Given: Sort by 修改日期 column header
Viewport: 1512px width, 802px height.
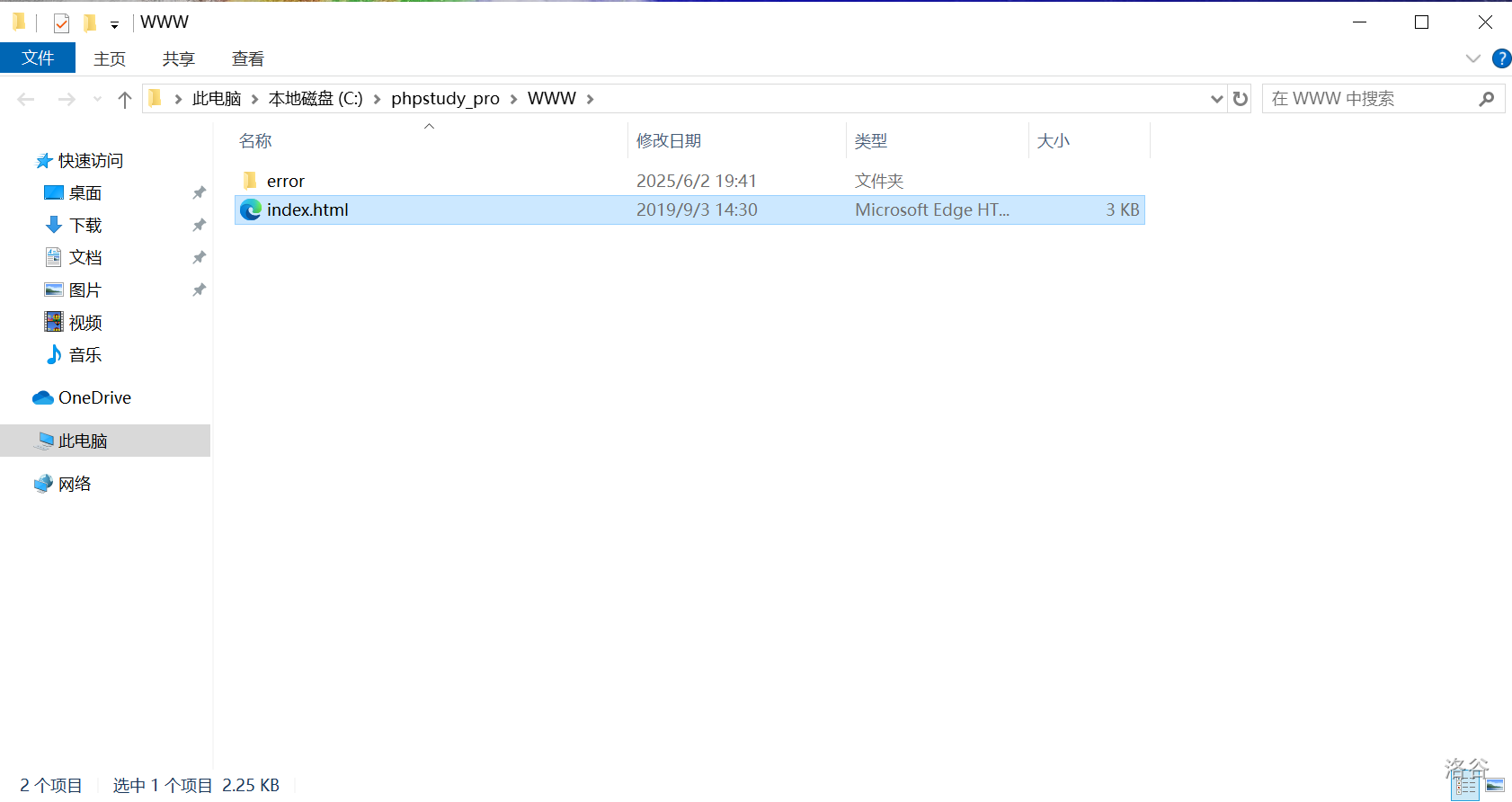Looking at the screenshot, I should pyautogui.click(x=669, y=141).
